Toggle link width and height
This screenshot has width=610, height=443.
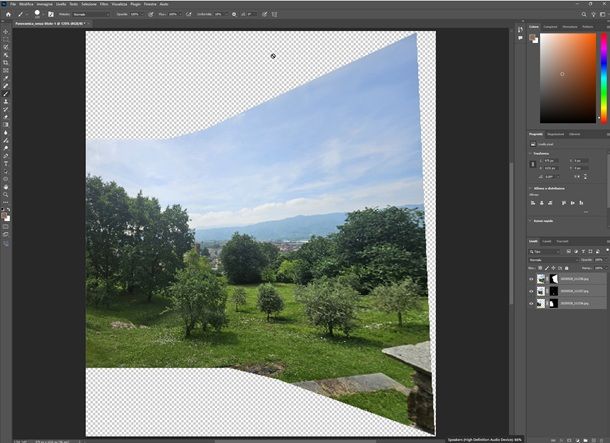(533, 164)
